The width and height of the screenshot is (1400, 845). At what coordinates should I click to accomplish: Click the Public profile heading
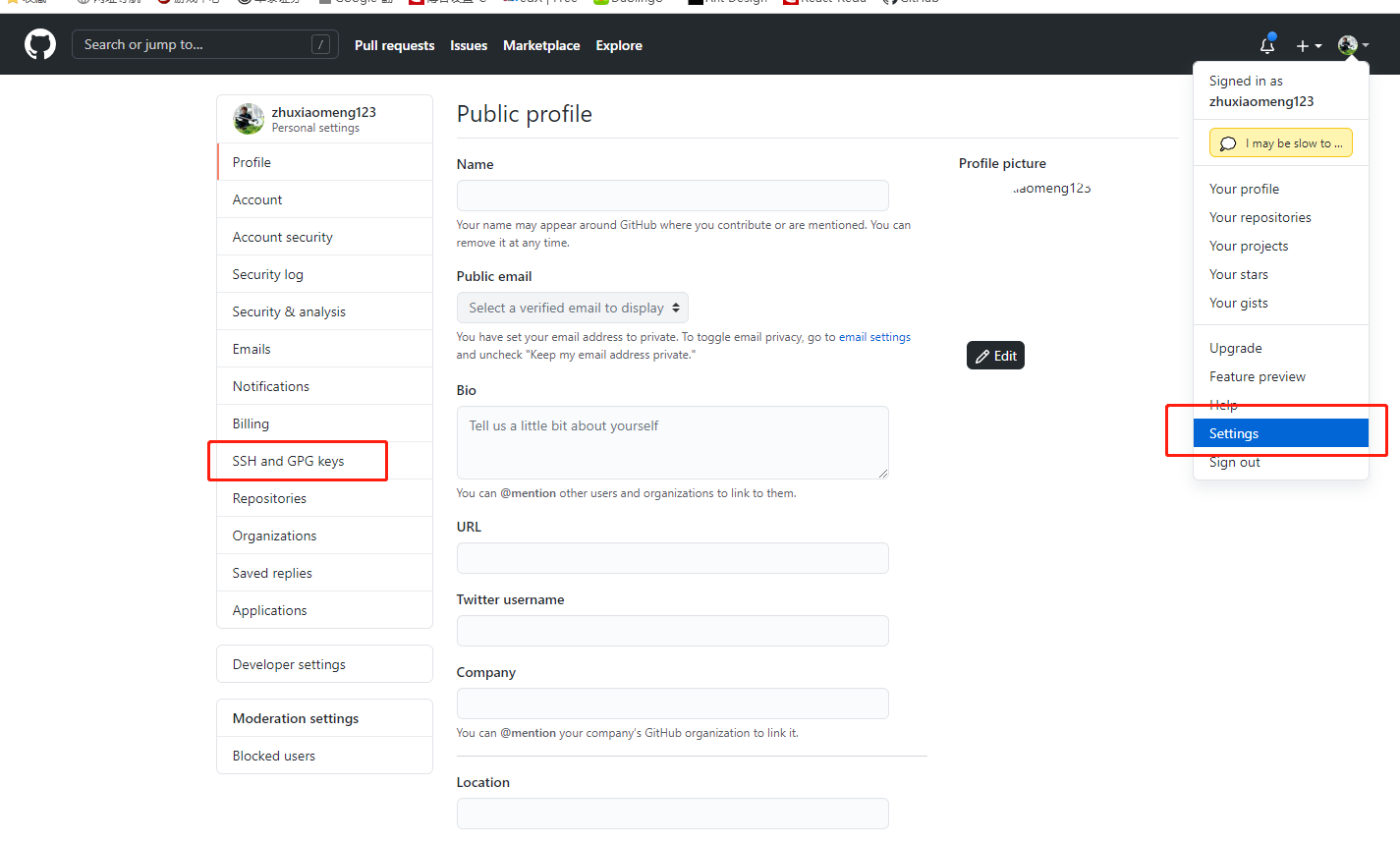tap(525, 114)
